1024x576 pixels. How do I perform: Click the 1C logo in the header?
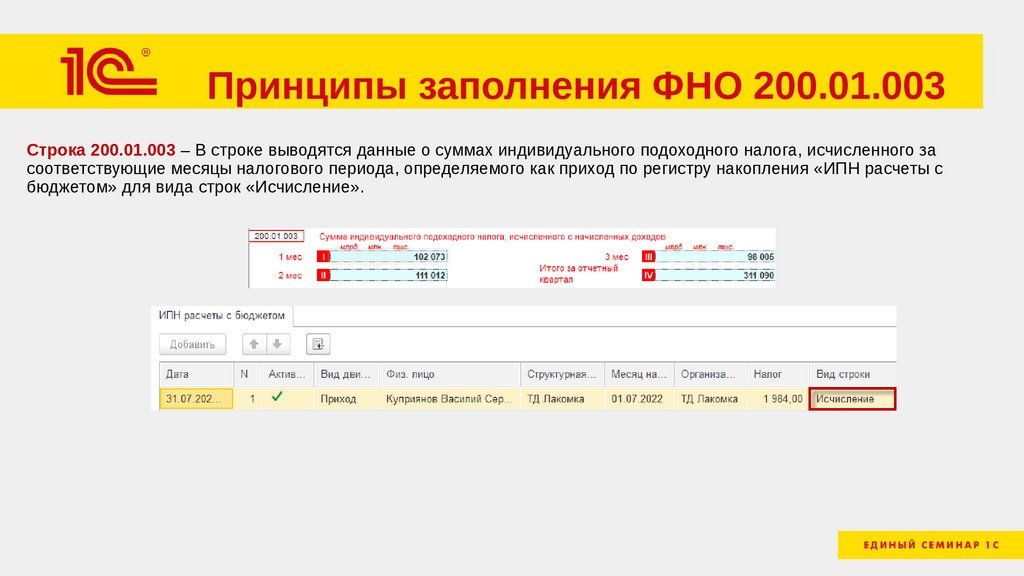[x=108, y=71]
